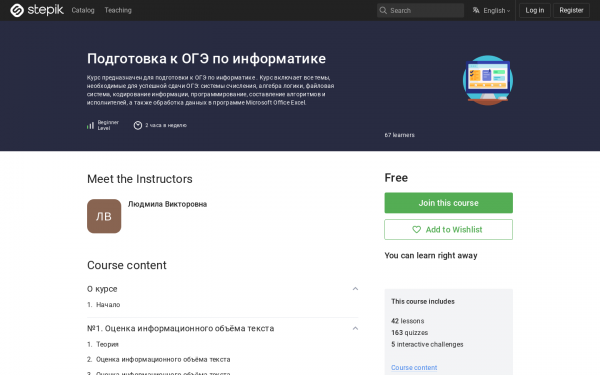
Task: Click the 67 learners text
Action: click(x=399, y=135)
